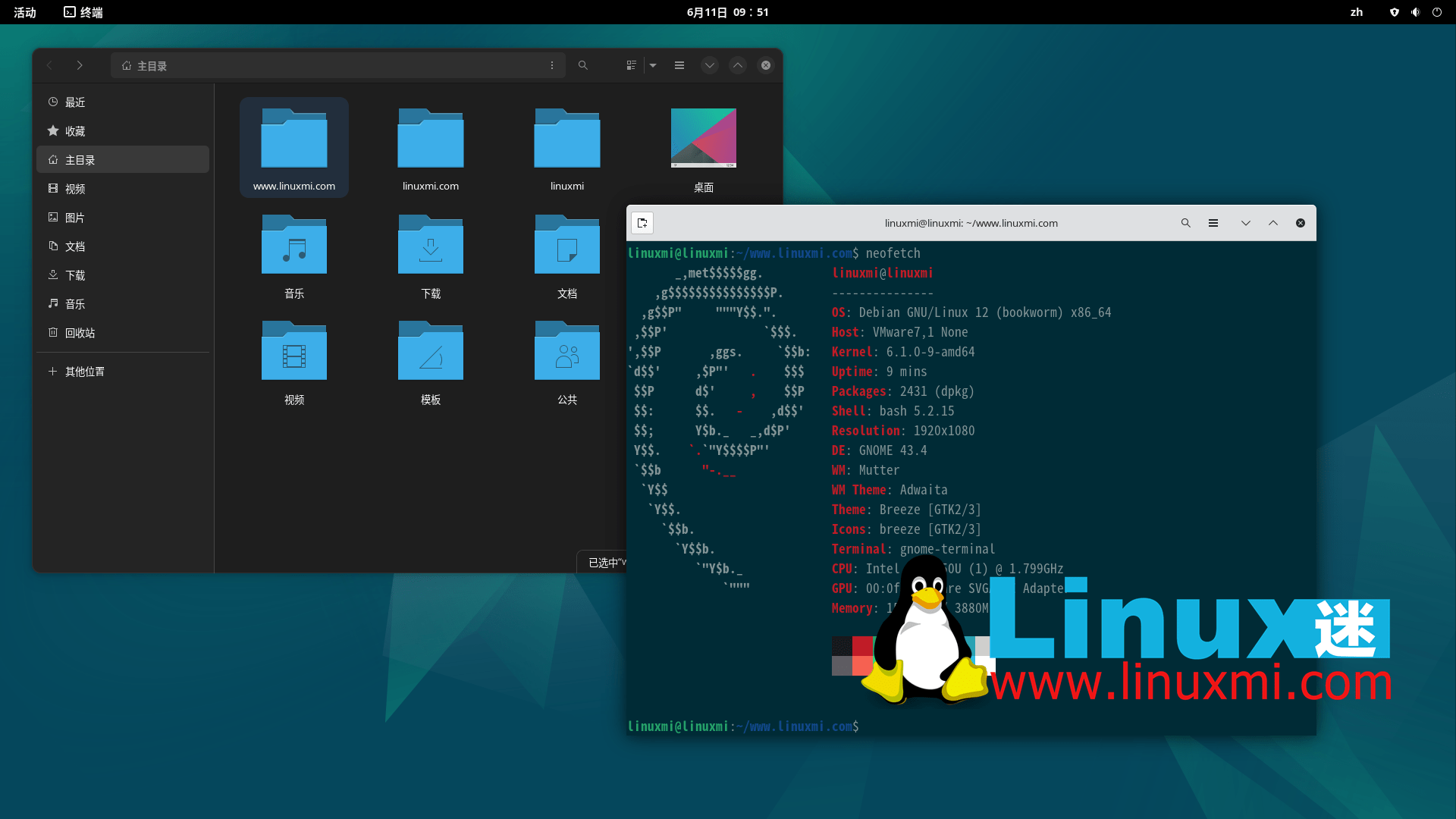Open the 活动 activities overview

pyautogui.click(x=25, y=12)
